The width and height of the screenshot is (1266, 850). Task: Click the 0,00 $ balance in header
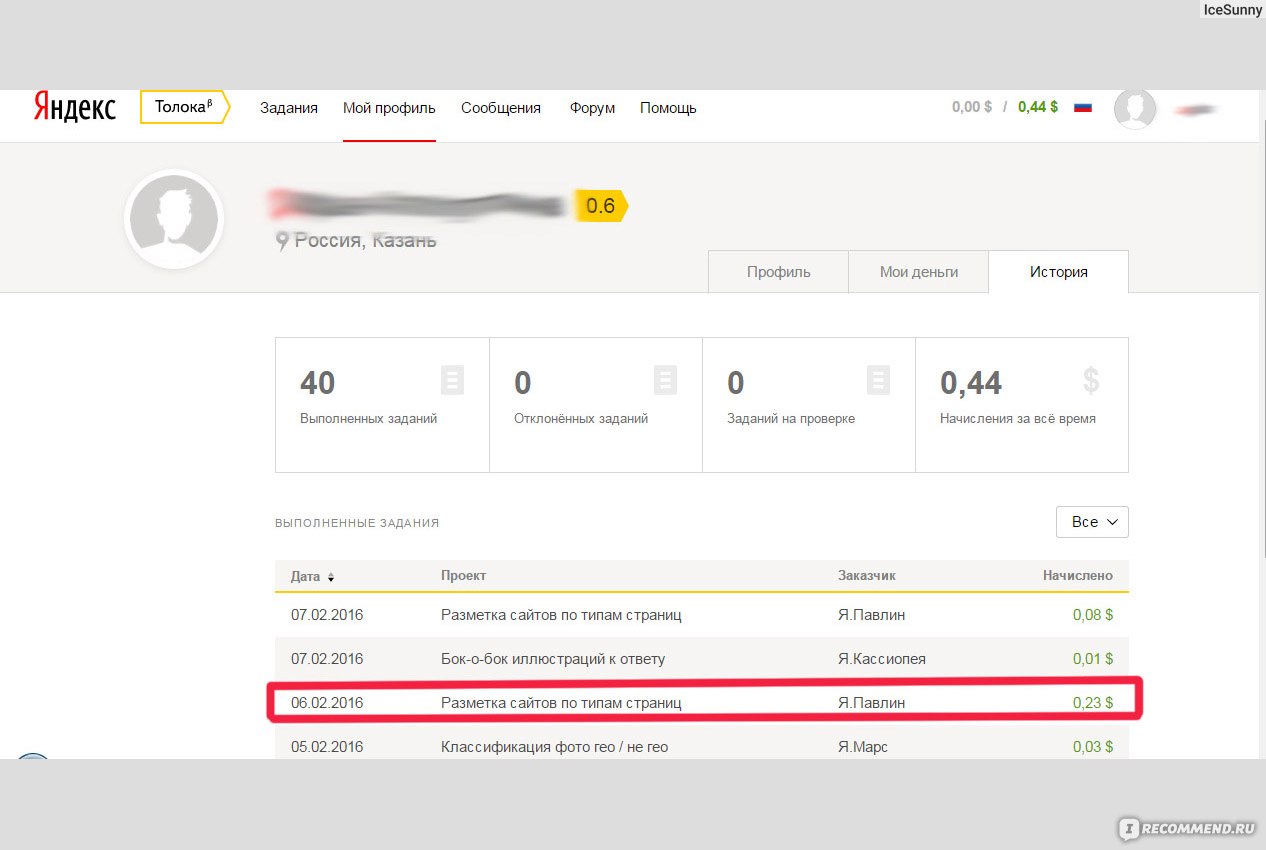pyautogui.click(x=973, y=107)
